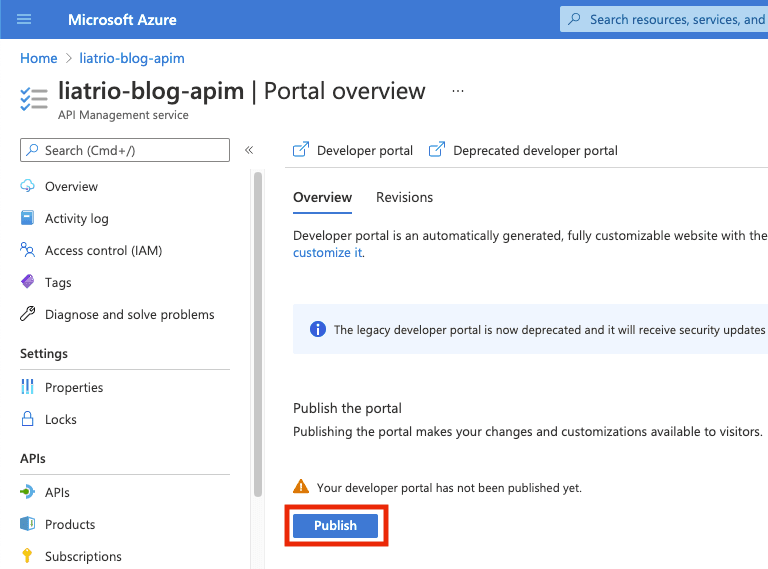Click the Diagnose wrench icon
The height and width of the screenshot is (569, 768).
pyautogui.click(x=27, y=313)
